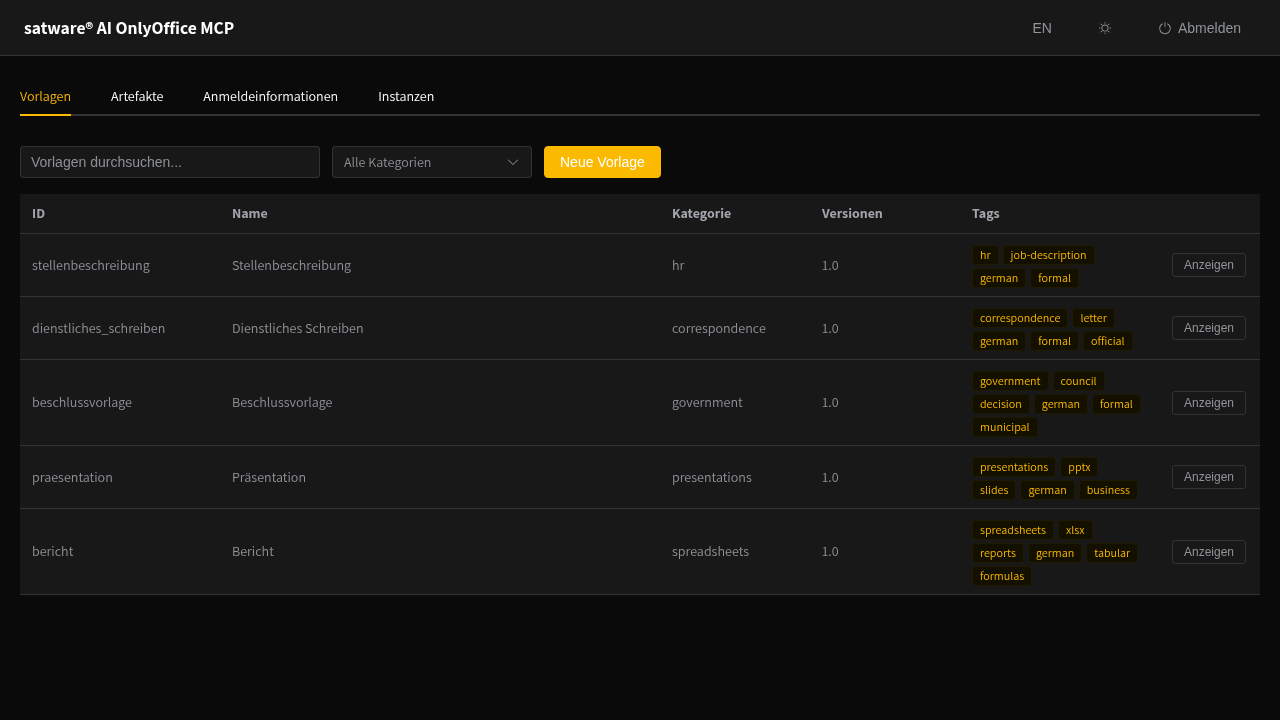This screenshot has width=1280, height=720.
Task: Click the letter tag
Action: pyautogui.click(x=1094, y=318)
